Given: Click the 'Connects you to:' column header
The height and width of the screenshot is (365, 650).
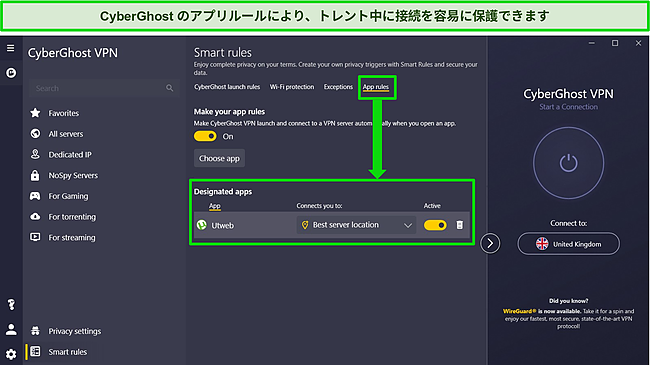Looking at the screenshot, I should pos(319,206).
